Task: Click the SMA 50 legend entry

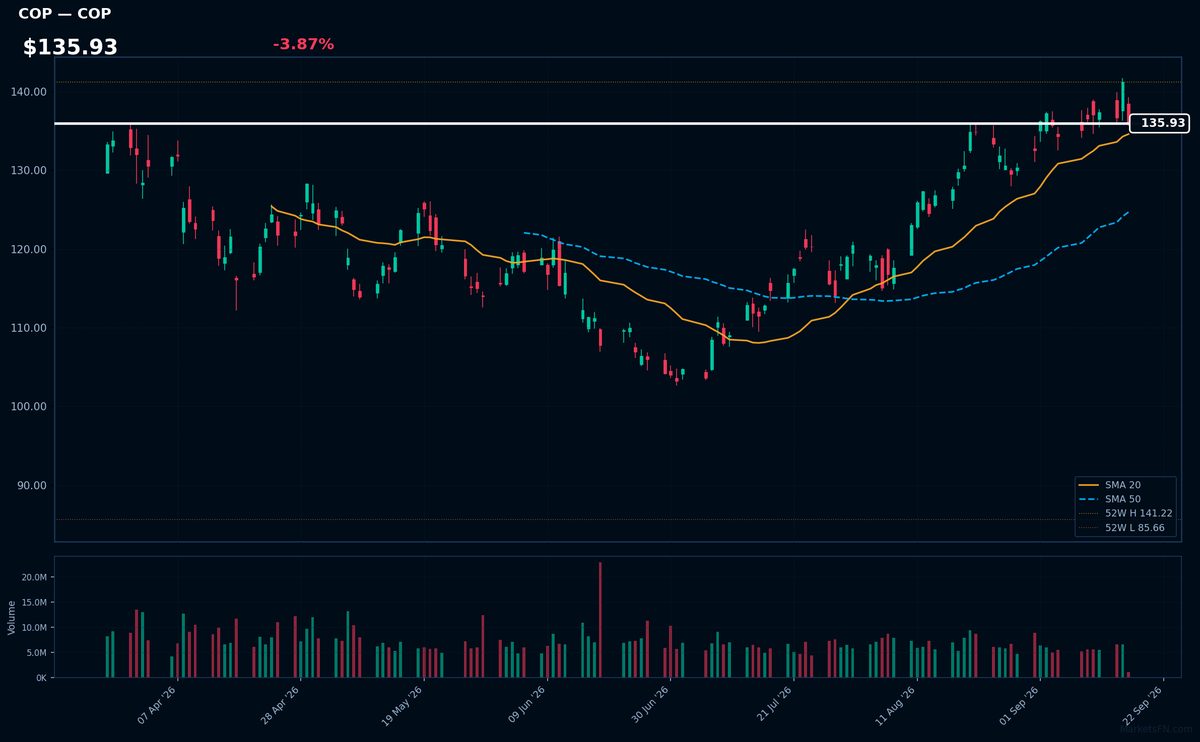Action: click(1111, 498)
